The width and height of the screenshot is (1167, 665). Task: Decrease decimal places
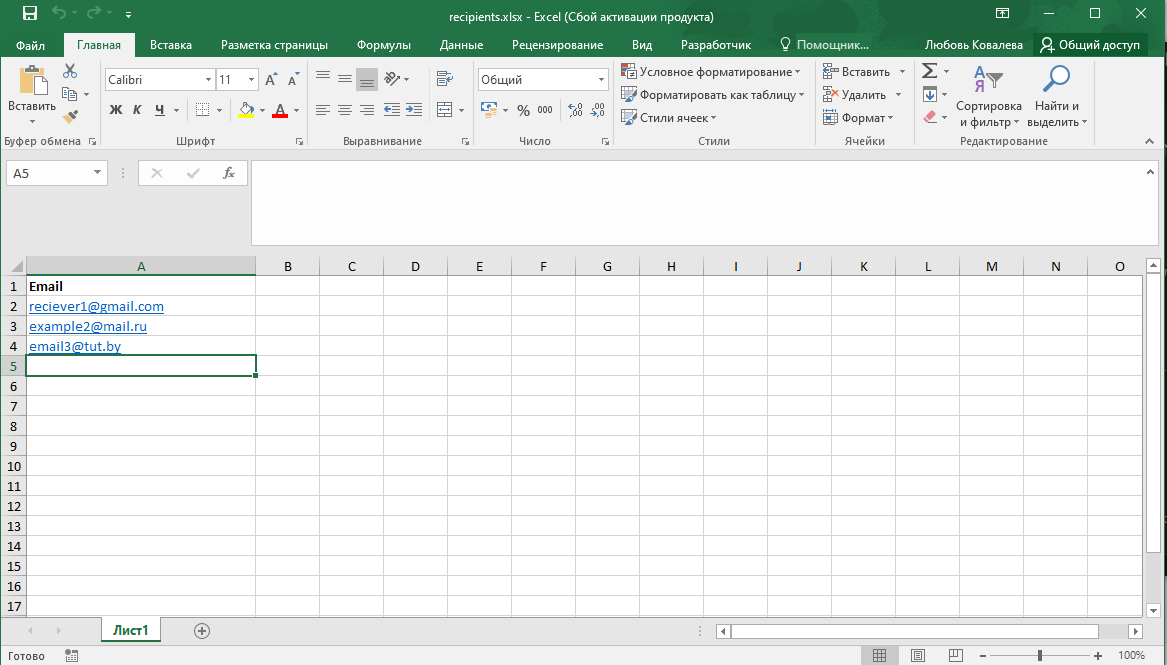tap(598, 110)
